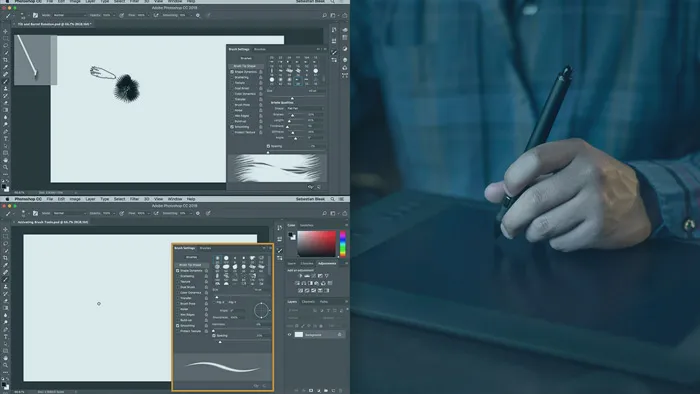Open the Libraries tab beside Adjustments
Image resolution: width=700 pixels, height=394 pixels.
click(307, 263)
